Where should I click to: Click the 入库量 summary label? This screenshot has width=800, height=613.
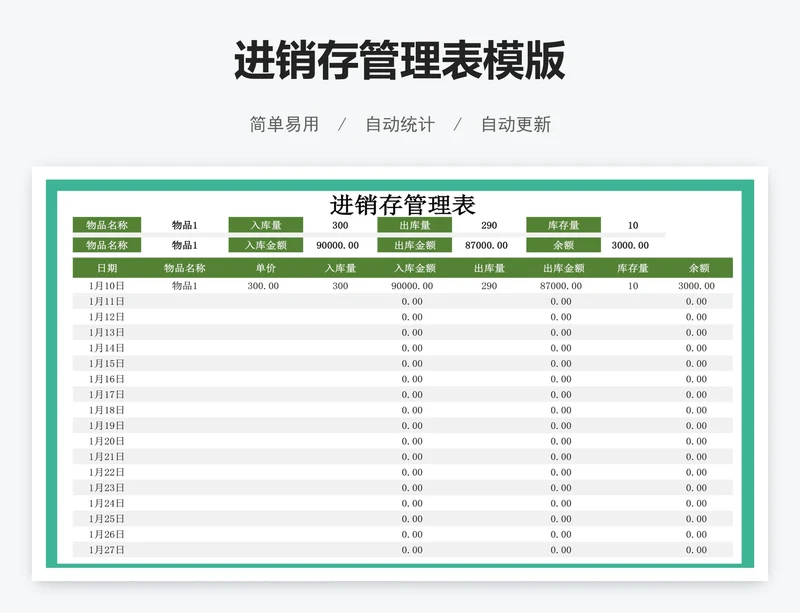(x=266, y=225)
